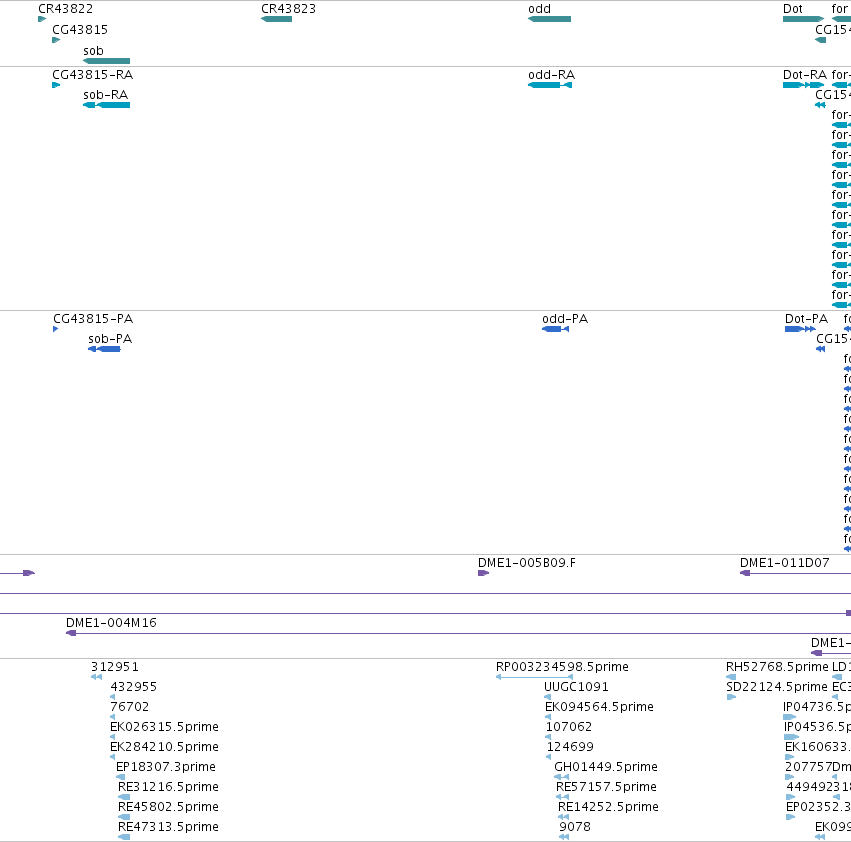Select the 9078 feature label
This screenshot has width=851, height=842.
click(575, 827)
